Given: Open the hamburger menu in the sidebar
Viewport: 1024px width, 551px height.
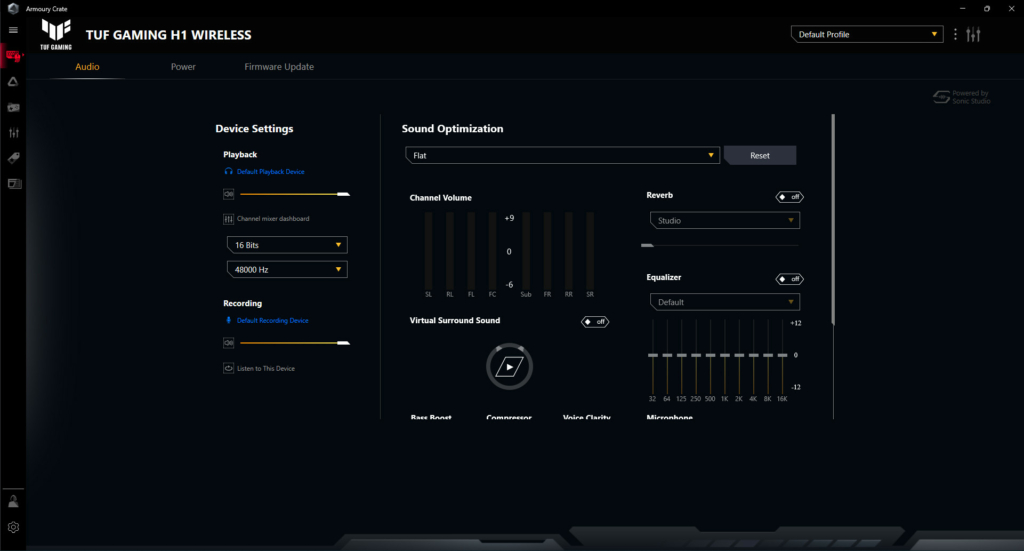Looking at the screenshot, I should [x=13, y=30].
